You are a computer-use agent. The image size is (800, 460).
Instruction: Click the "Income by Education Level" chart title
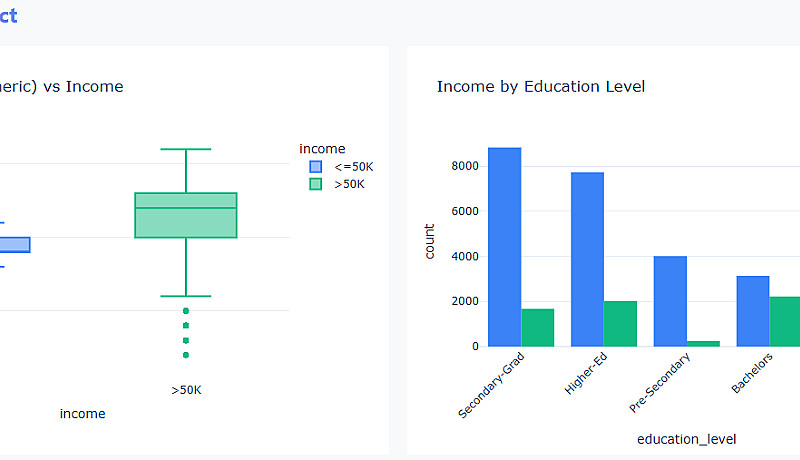[x=540, y=87]
